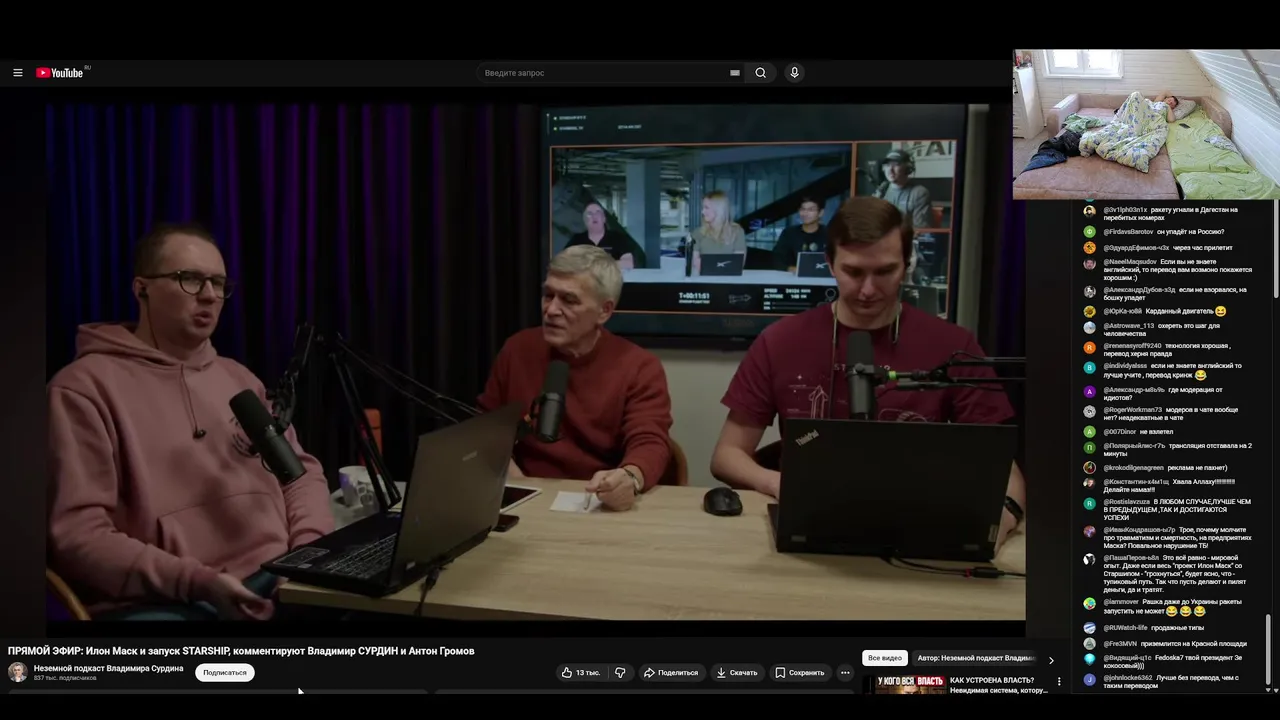Select message 'Хвала Аллаху! Делайте намаз'

tap(1170, 486)
